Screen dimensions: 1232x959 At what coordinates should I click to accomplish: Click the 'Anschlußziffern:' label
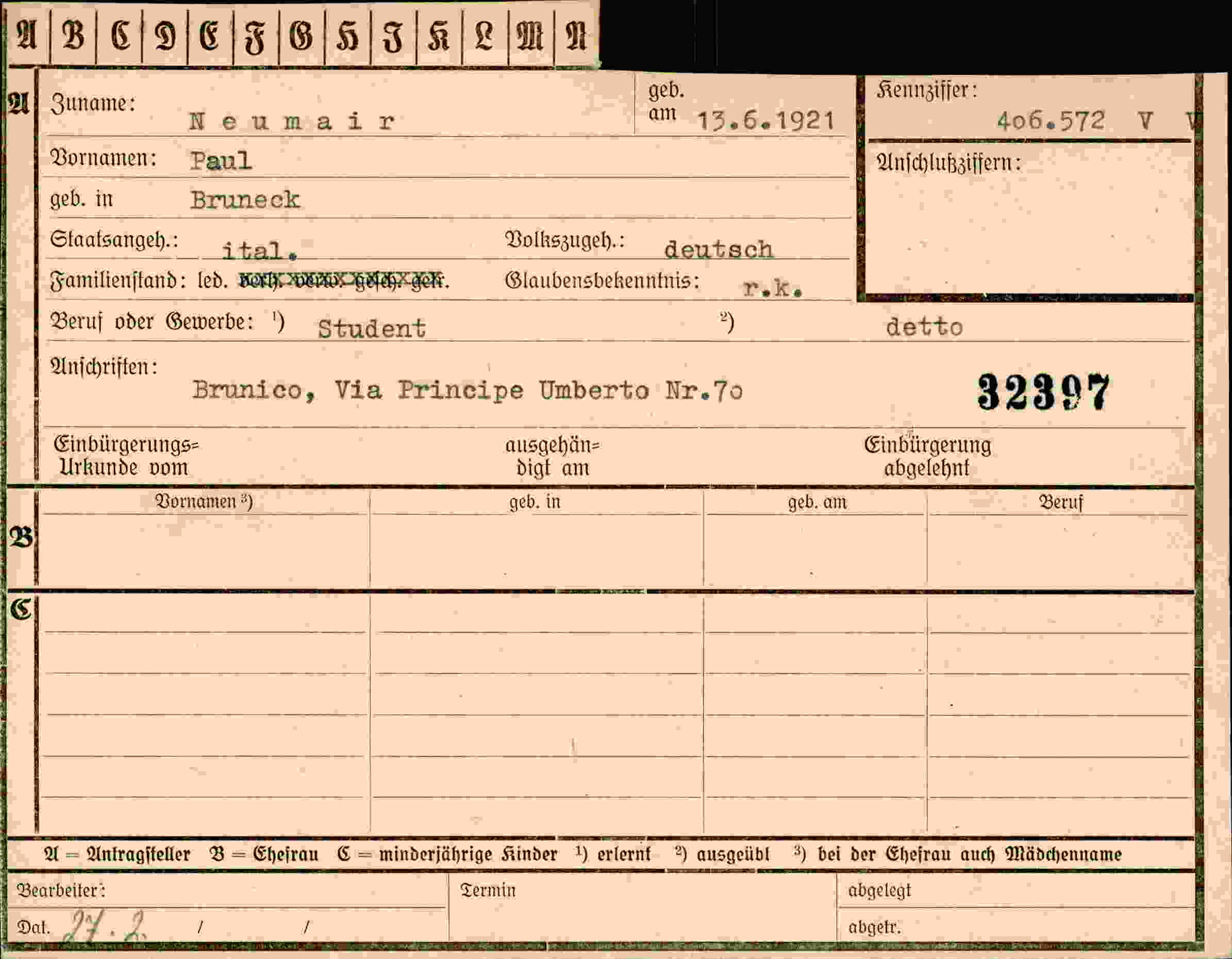click(x=949, y=163)
